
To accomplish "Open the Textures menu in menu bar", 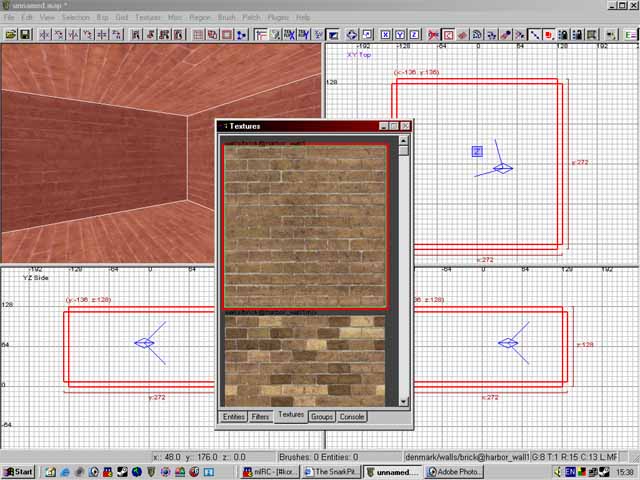I will point(147,18).
